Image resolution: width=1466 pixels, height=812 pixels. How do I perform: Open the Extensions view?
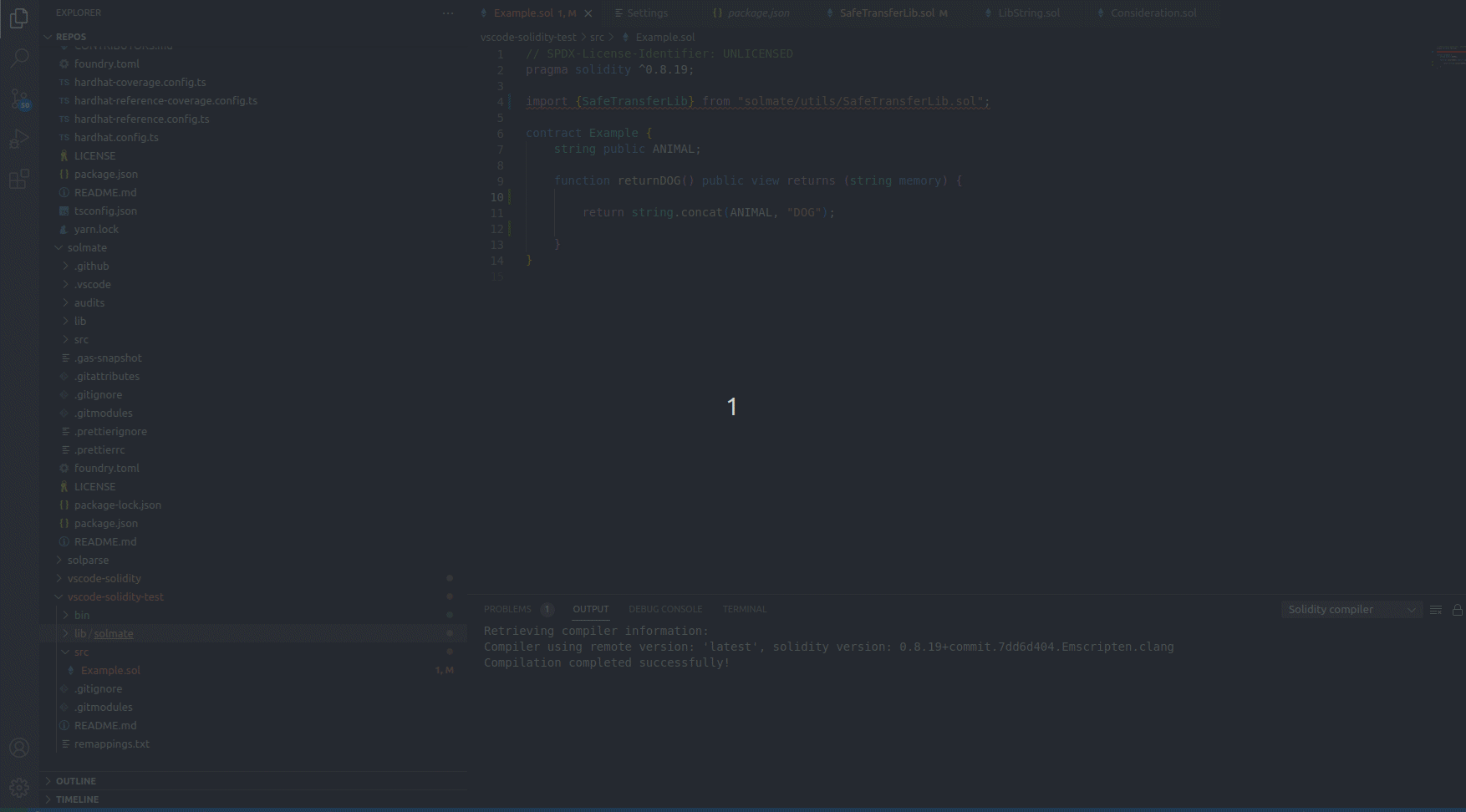[18, 179]
